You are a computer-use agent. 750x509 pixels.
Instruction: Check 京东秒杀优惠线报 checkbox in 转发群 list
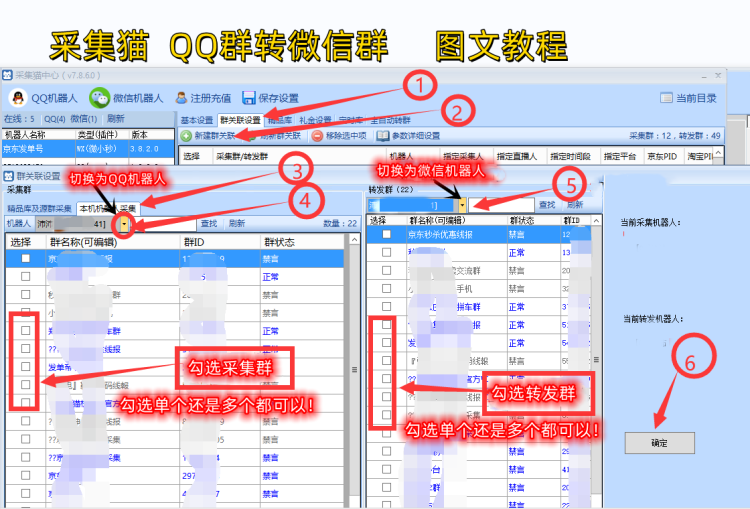(386, 234)
